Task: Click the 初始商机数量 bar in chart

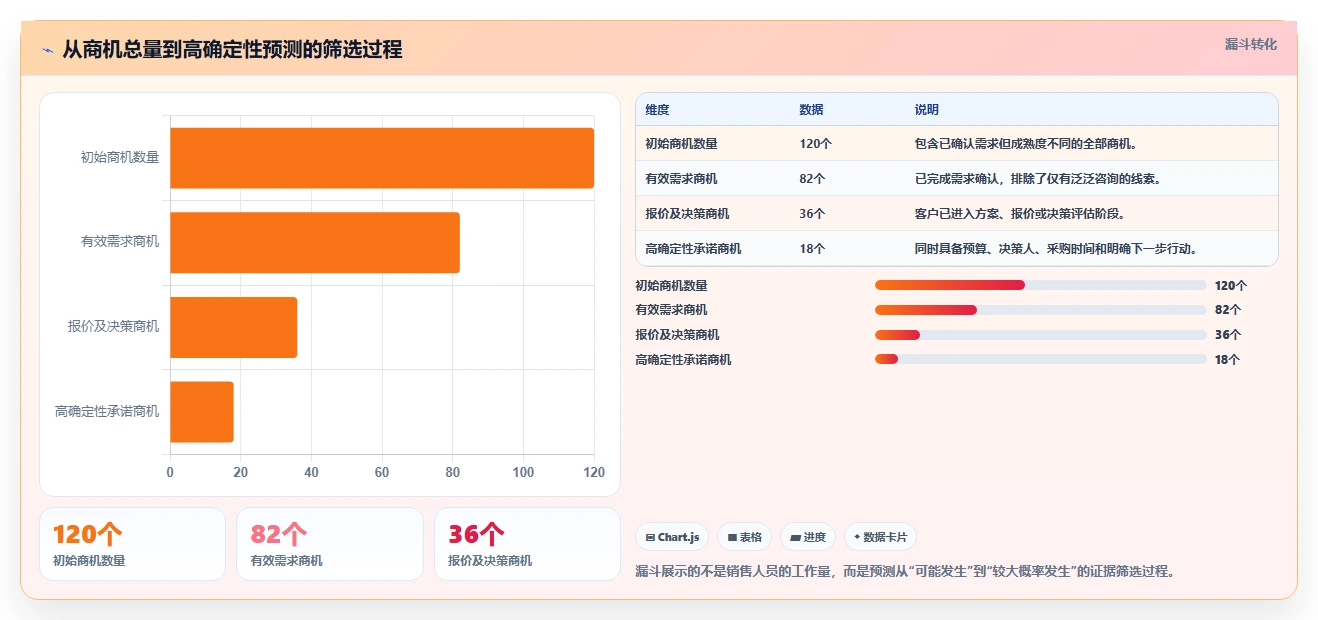Action: pyautogui.click(x=382, y=158)
